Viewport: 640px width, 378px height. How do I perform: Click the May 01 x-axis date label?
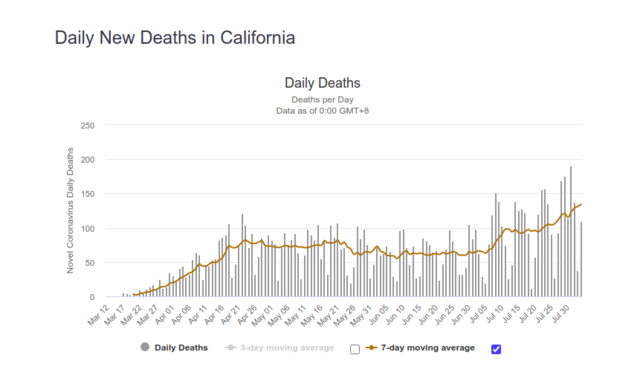pos(262,315)
